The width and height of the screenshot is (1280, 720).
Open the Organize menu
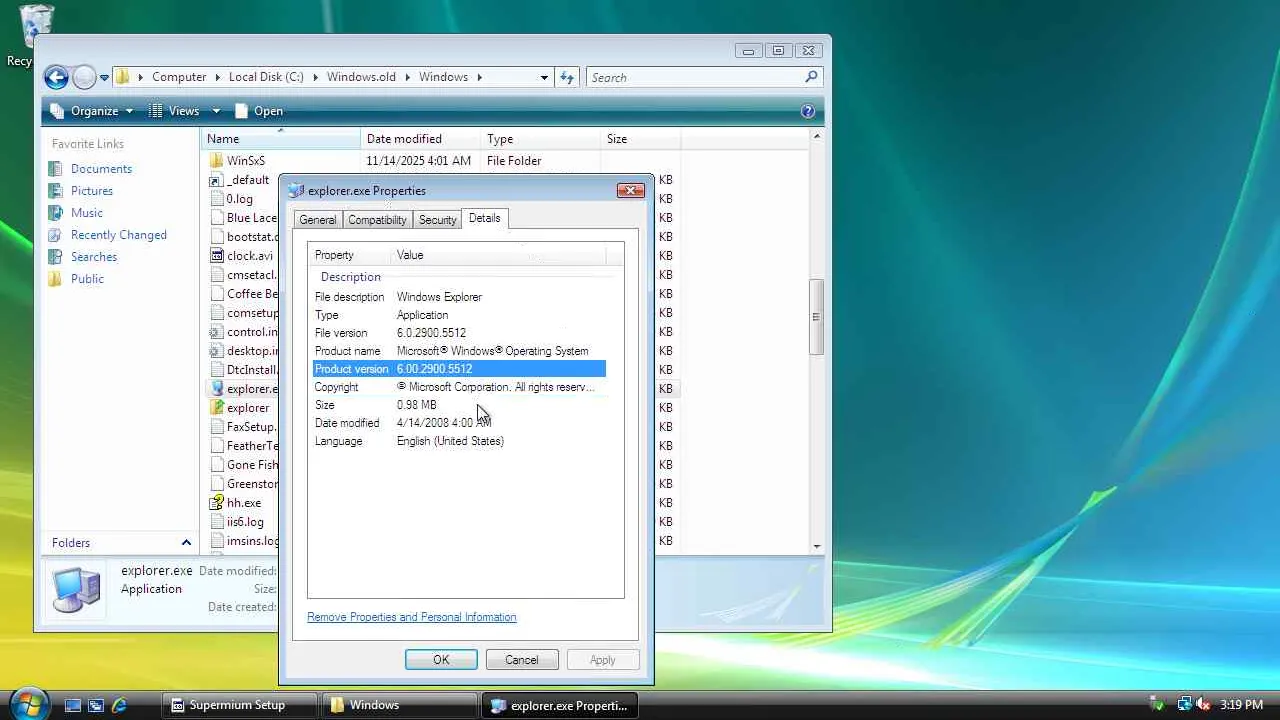[x=91, y=111]
